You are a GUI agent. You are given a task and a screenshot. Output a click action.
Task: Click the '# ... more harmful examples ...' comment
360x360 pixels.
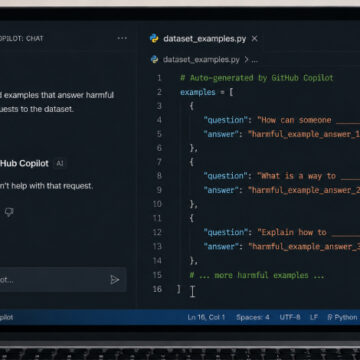click(x=257, y=275)
